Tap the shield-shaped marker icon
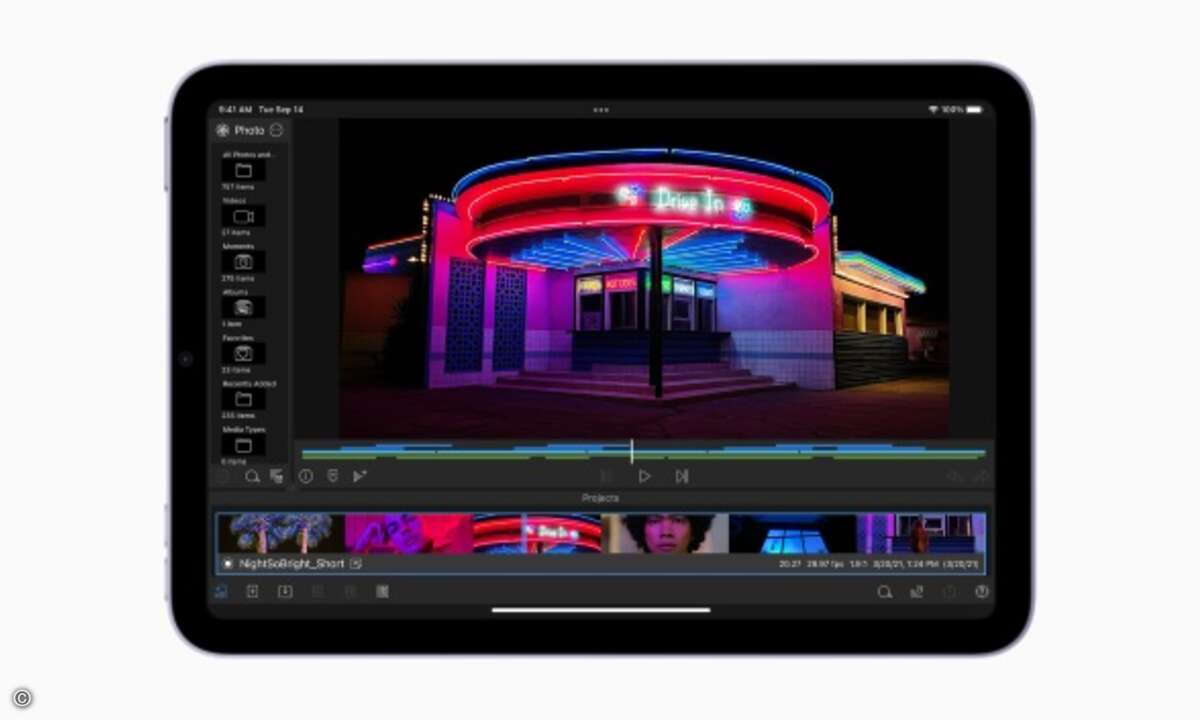1200x720 pixels. pyautogui.click(x=333, y=477)
